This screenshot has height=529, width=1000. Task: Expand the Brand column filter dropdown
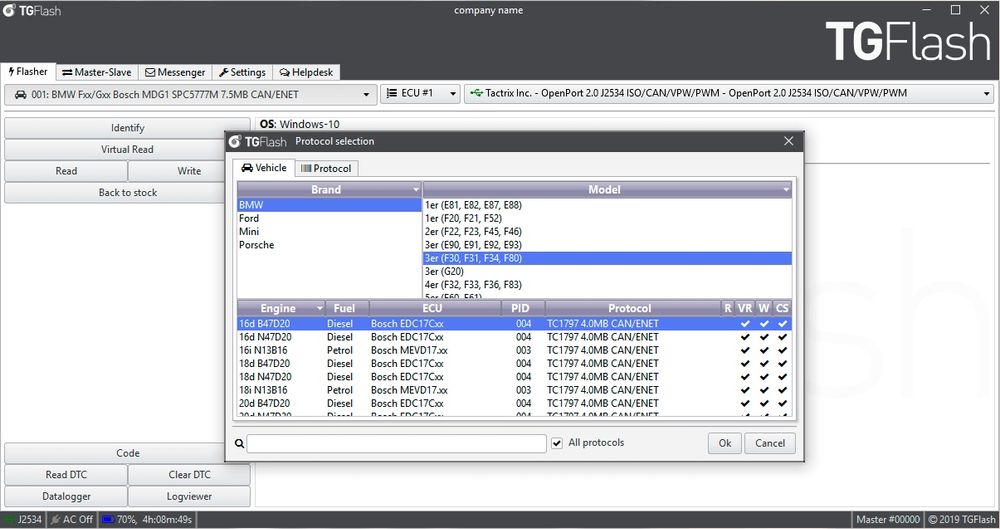416,190
